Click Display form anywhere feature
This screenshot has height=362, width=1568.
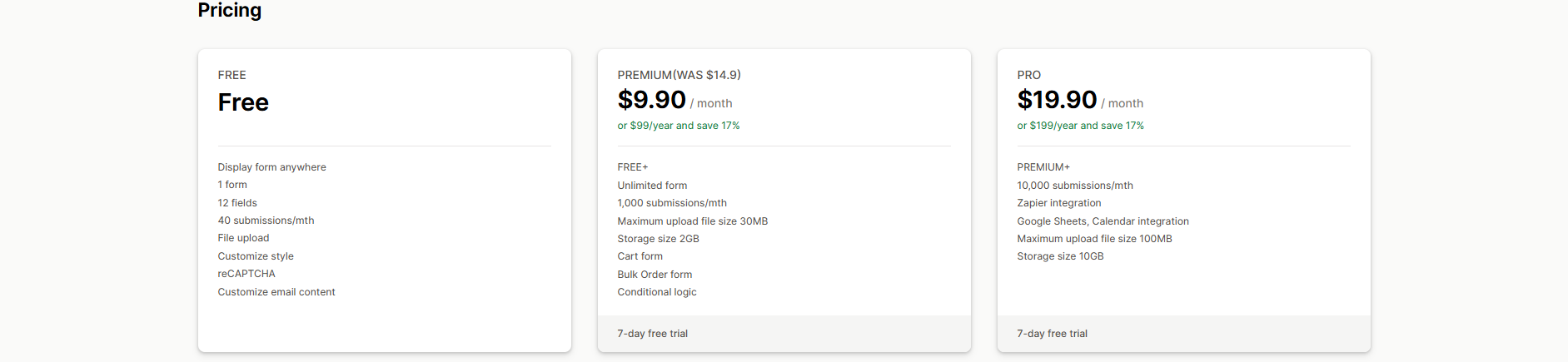(271, 167)
